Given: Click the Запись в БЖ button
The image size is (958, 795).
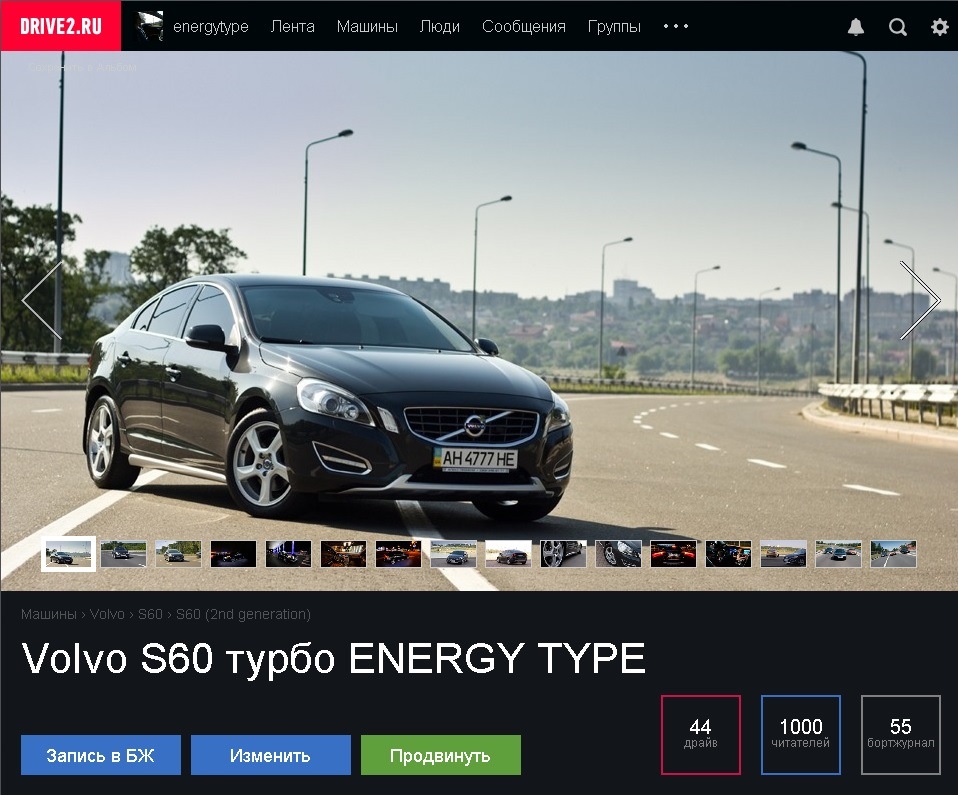Looking at the screenshot, I should pyautogui.click(x=101, y=755).
